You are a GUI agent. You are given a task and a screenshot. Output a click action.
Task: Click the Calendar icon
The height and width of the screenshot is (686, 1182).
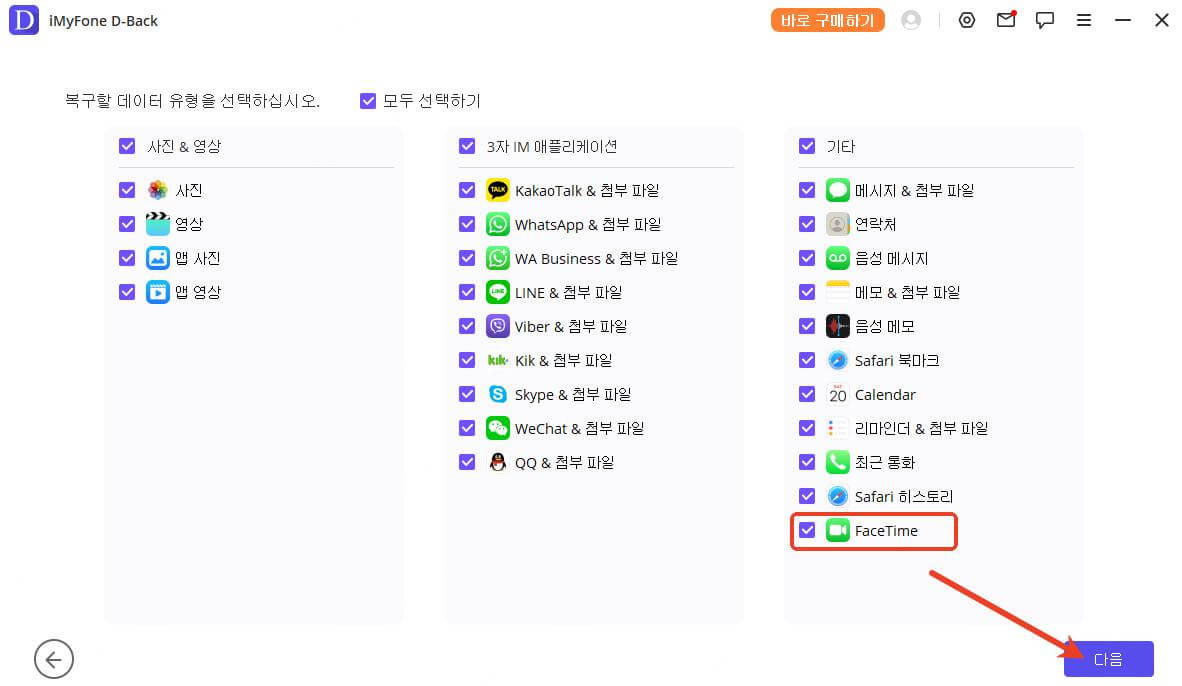(x=838, y=394)
